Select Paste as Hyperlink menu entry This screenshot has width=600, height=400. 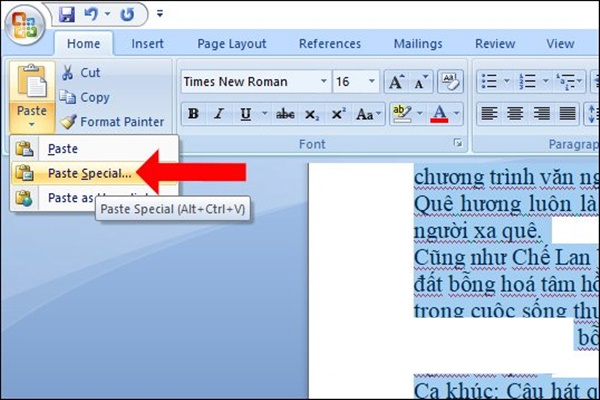pos(94,198)
